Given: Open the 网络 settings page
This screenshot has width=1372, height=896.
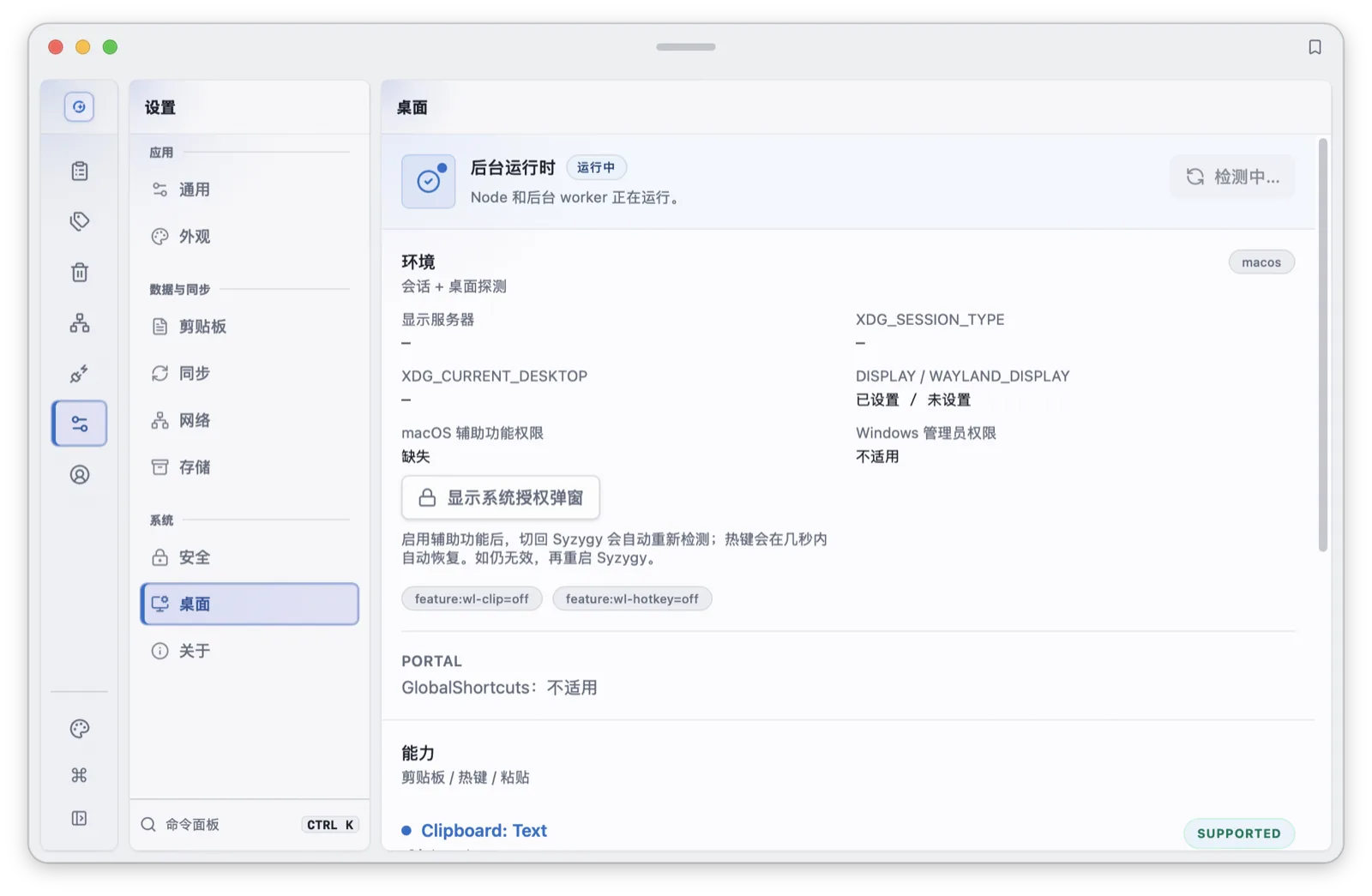Looking at the screenshot, I should (250, 421).
